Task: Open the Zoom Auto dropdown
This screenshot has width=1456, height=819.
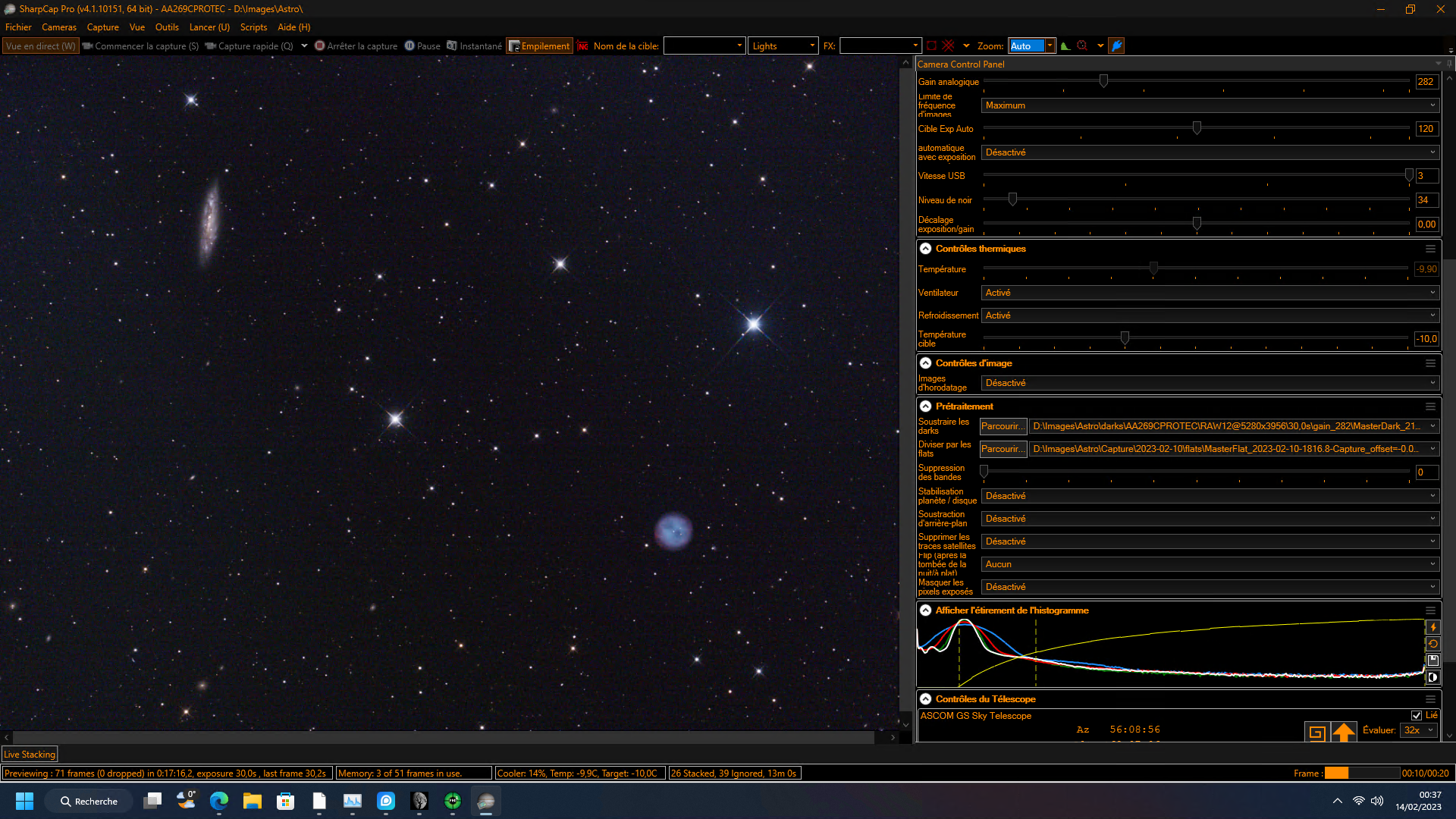Action: [1050, 46]
